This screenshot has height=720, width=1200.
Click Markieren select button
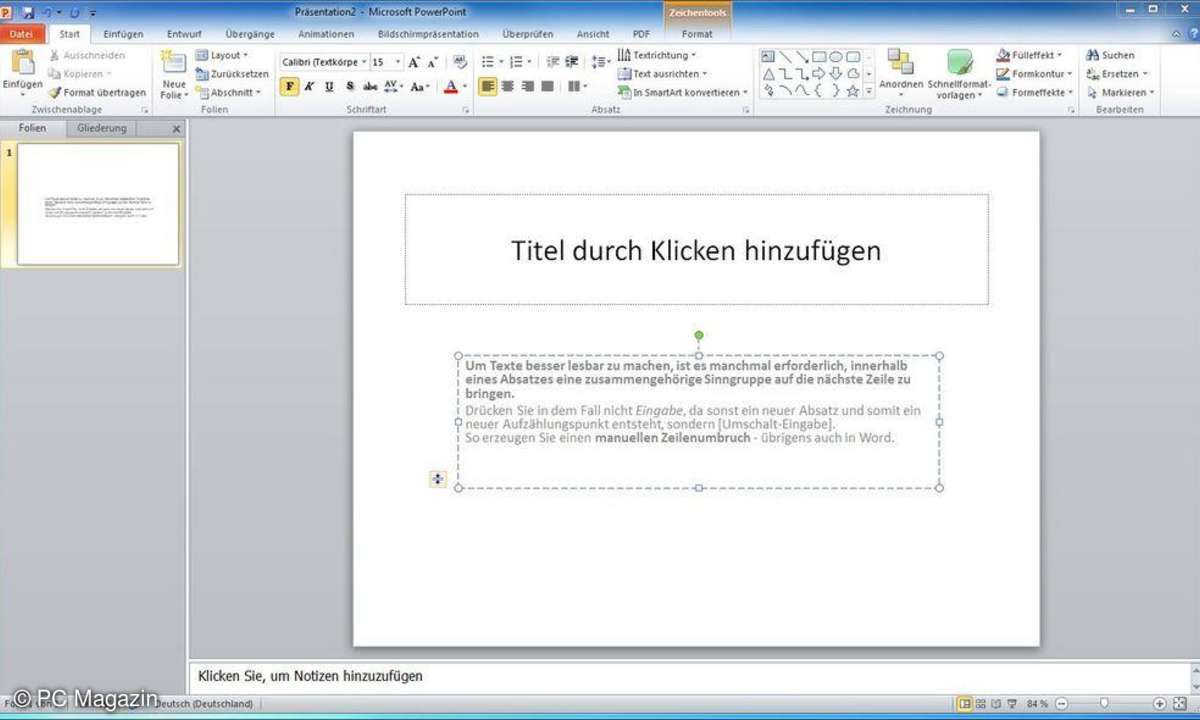pyautogui.click(x=1120, y=92)
